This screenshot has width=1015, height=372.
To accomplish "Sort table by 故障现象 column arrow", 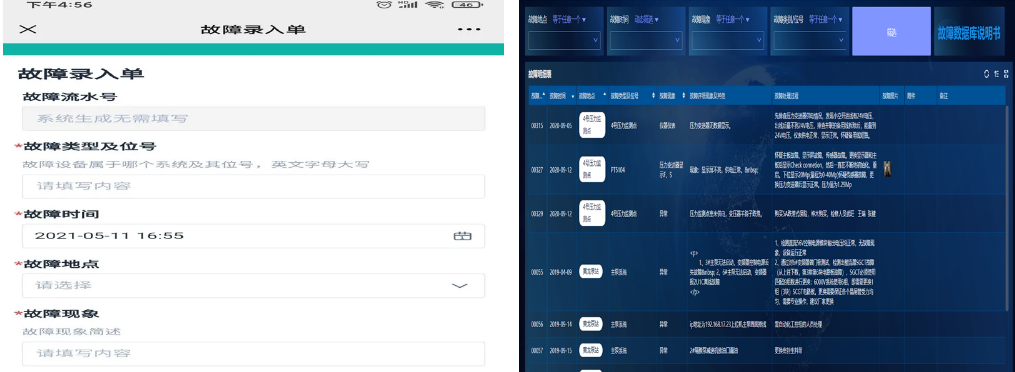I will 685,96.
